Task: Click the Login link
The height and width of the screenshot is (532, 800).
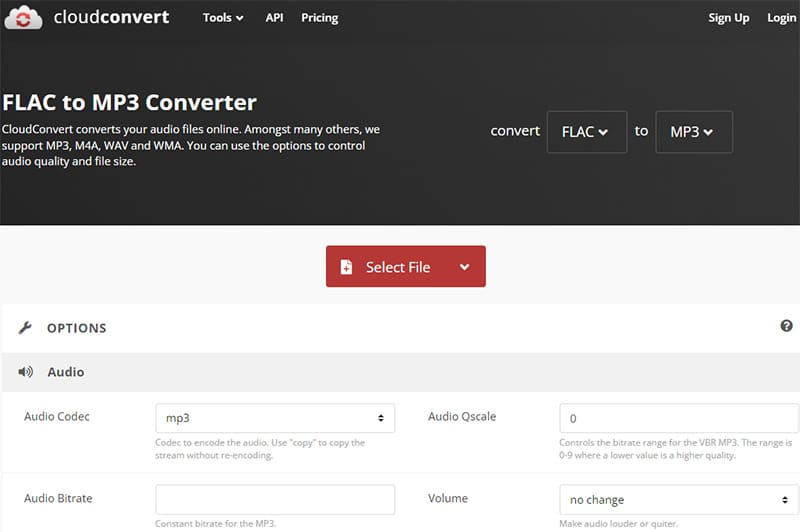Action: (x=782, y=18)
